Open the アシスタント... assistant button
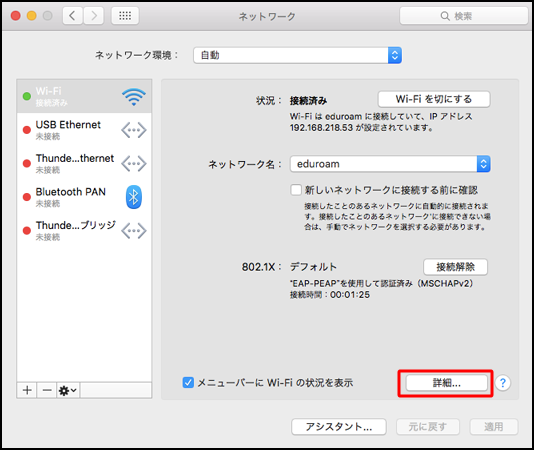 [x=339, y=426]
